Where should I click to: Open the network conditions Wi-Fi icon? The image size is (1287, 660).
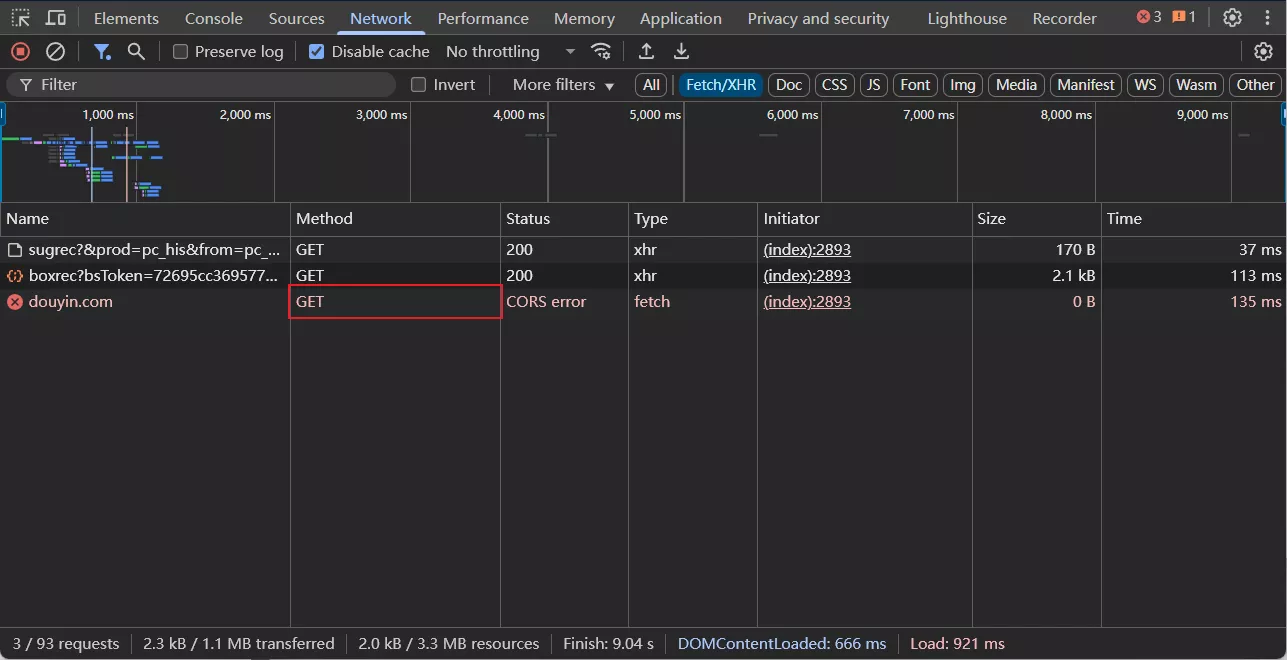600,52
